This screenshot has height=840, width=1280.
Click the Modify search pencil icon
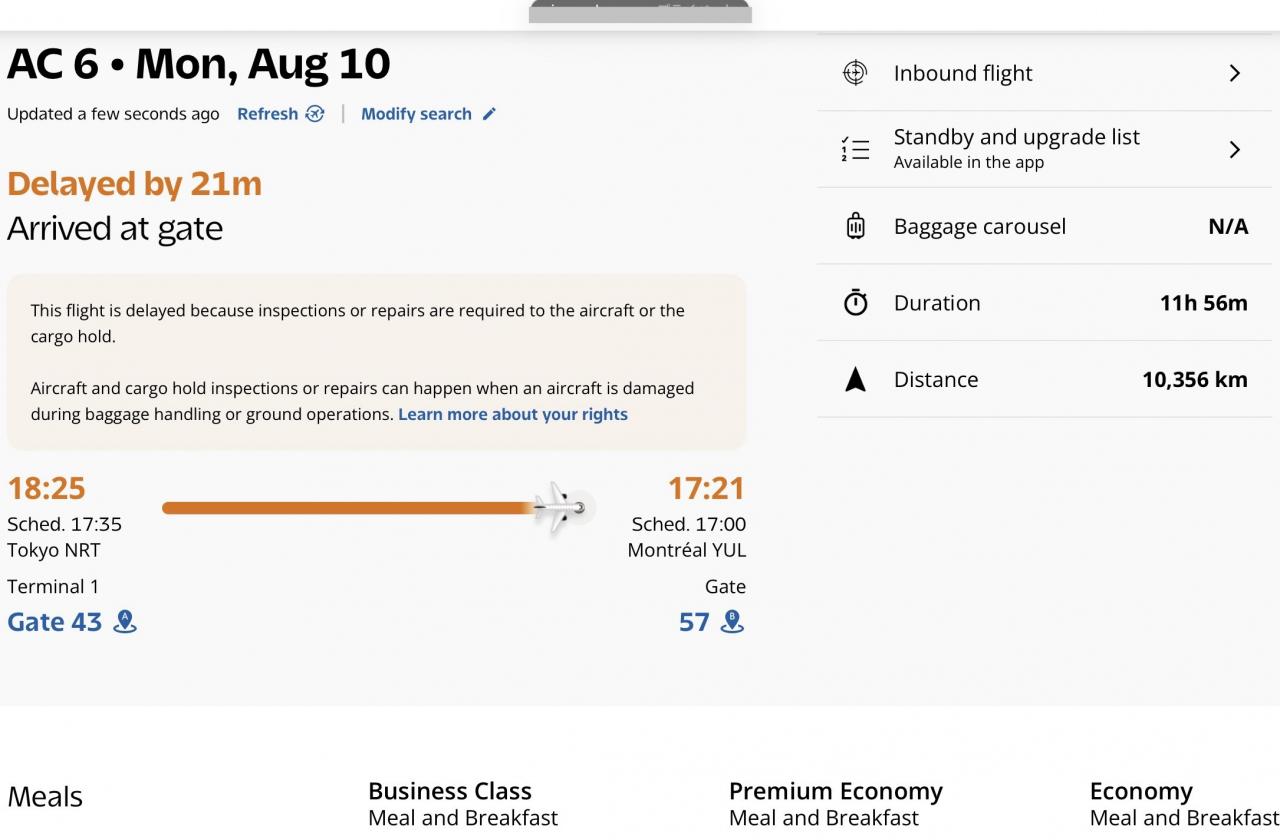[489, 114]
